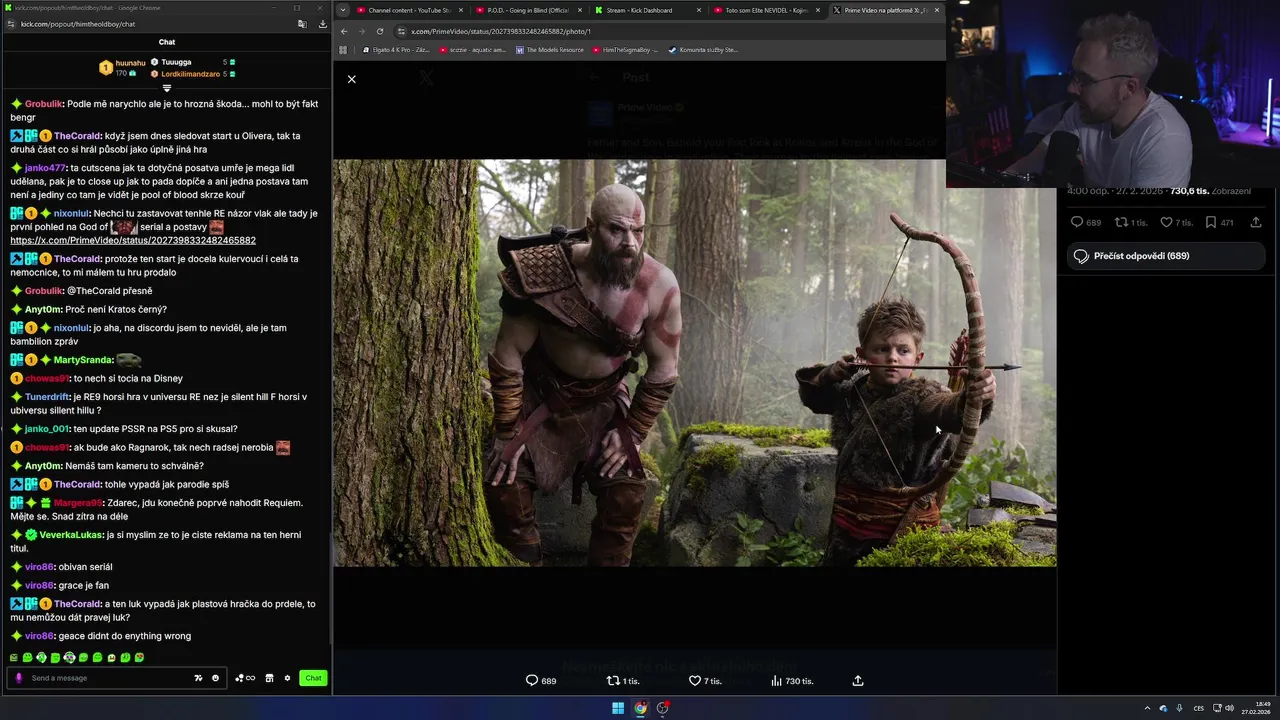
Task: Click the first green emote in quick emote row
Action: tap(13, 658)
